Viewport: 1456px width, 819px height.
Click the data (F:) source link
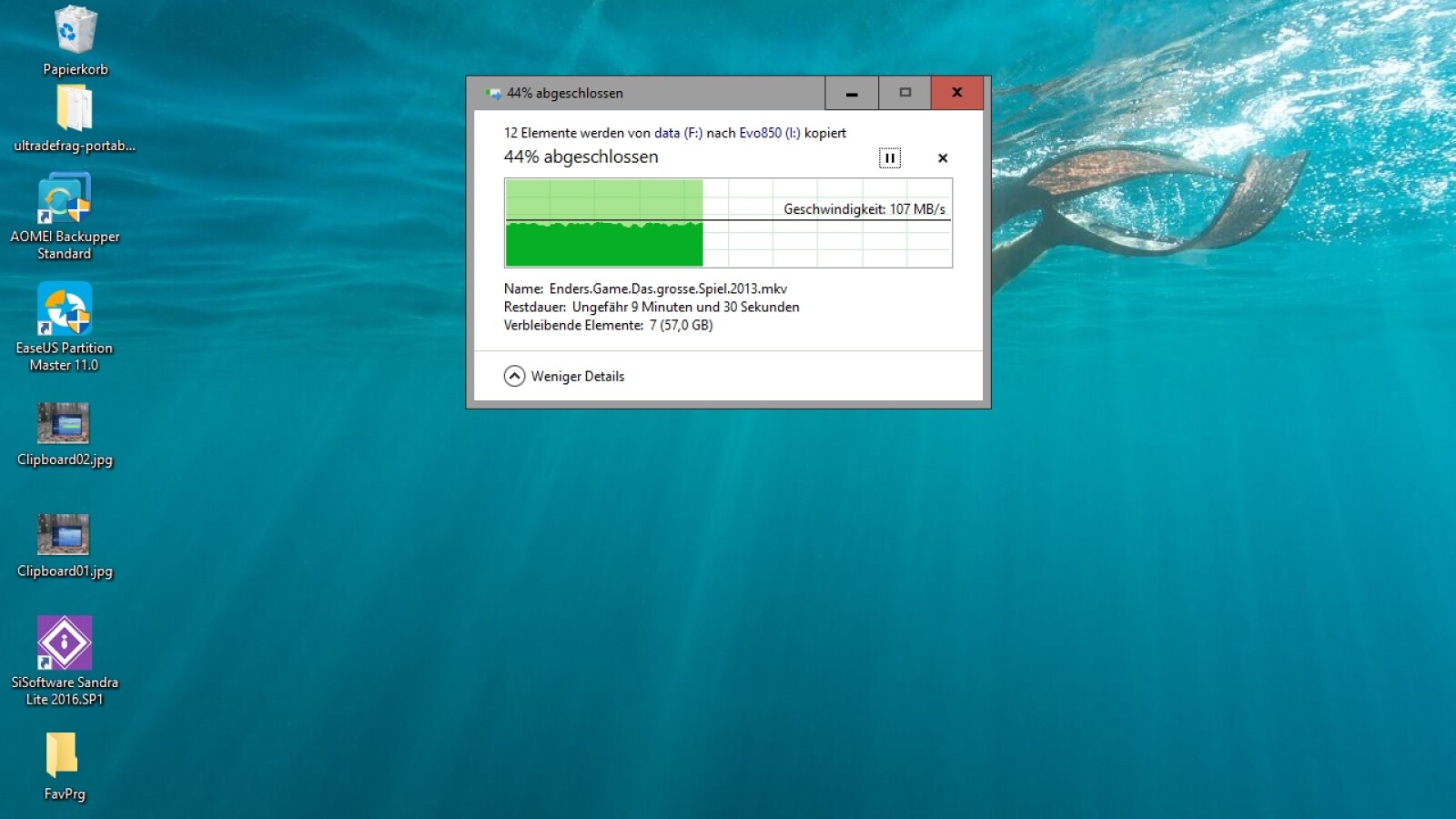click(x=678, y=133)
